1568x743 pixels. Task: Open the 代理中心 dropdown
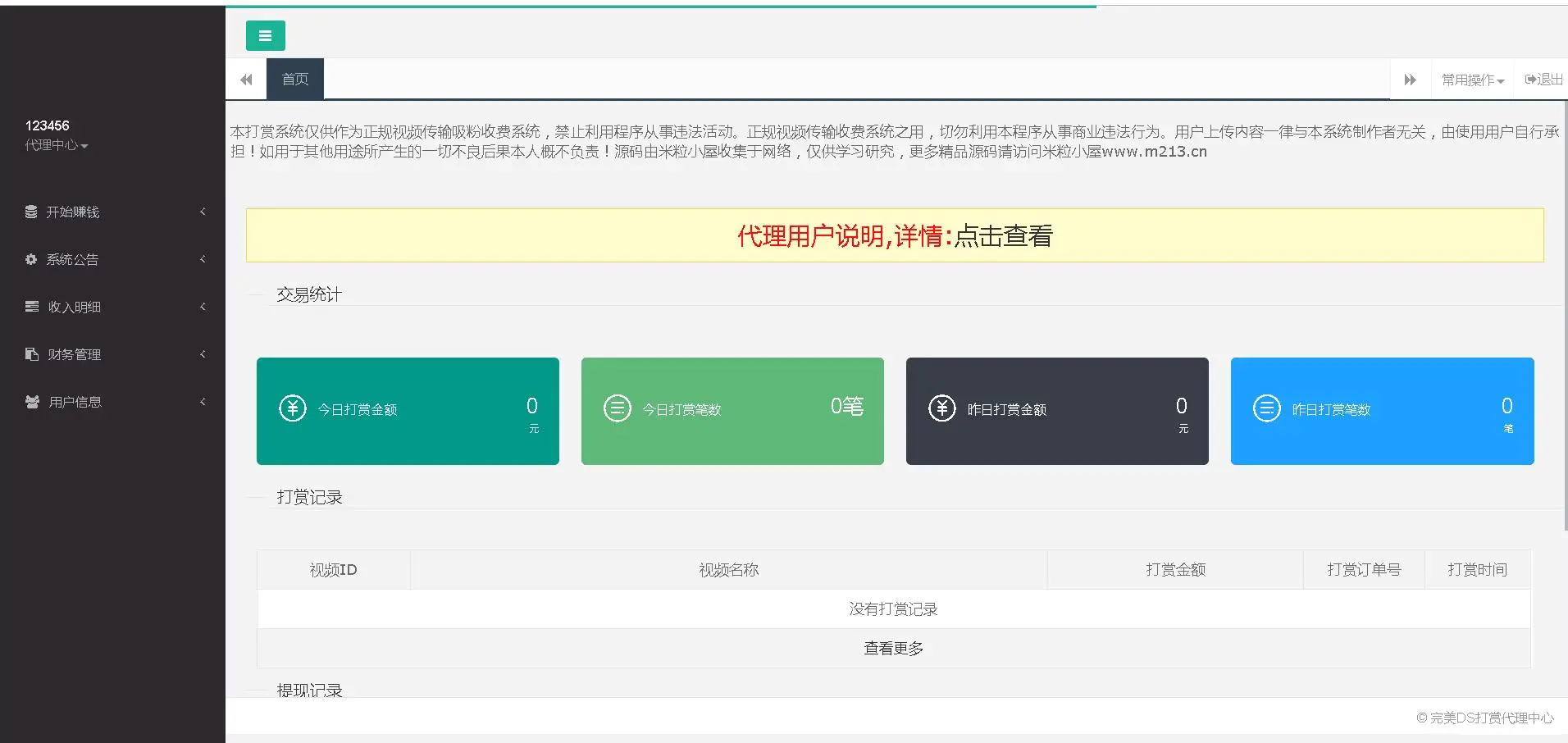coord(54,144)
